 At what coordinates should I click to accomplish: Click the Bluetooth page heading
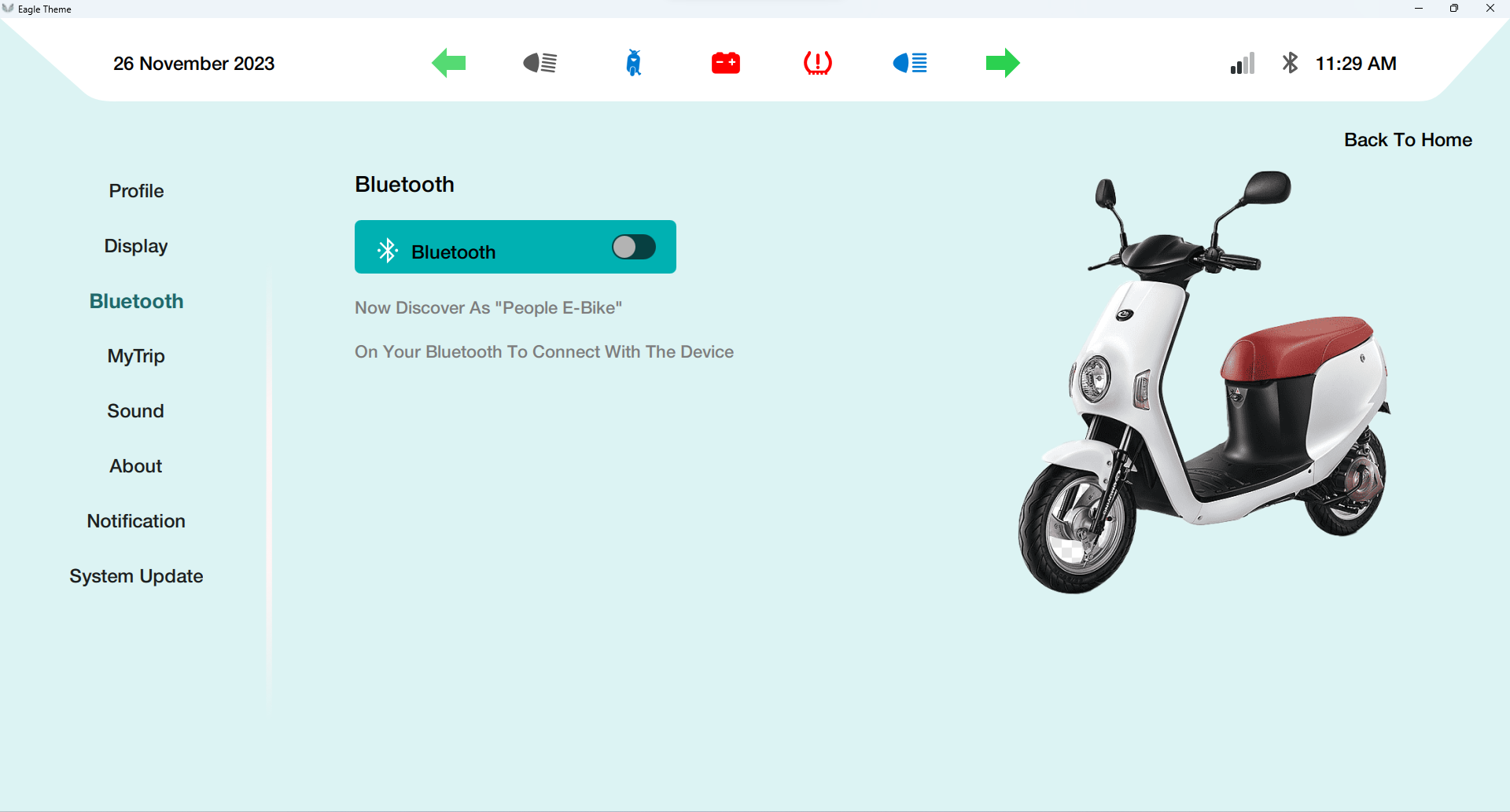(404, 184)
